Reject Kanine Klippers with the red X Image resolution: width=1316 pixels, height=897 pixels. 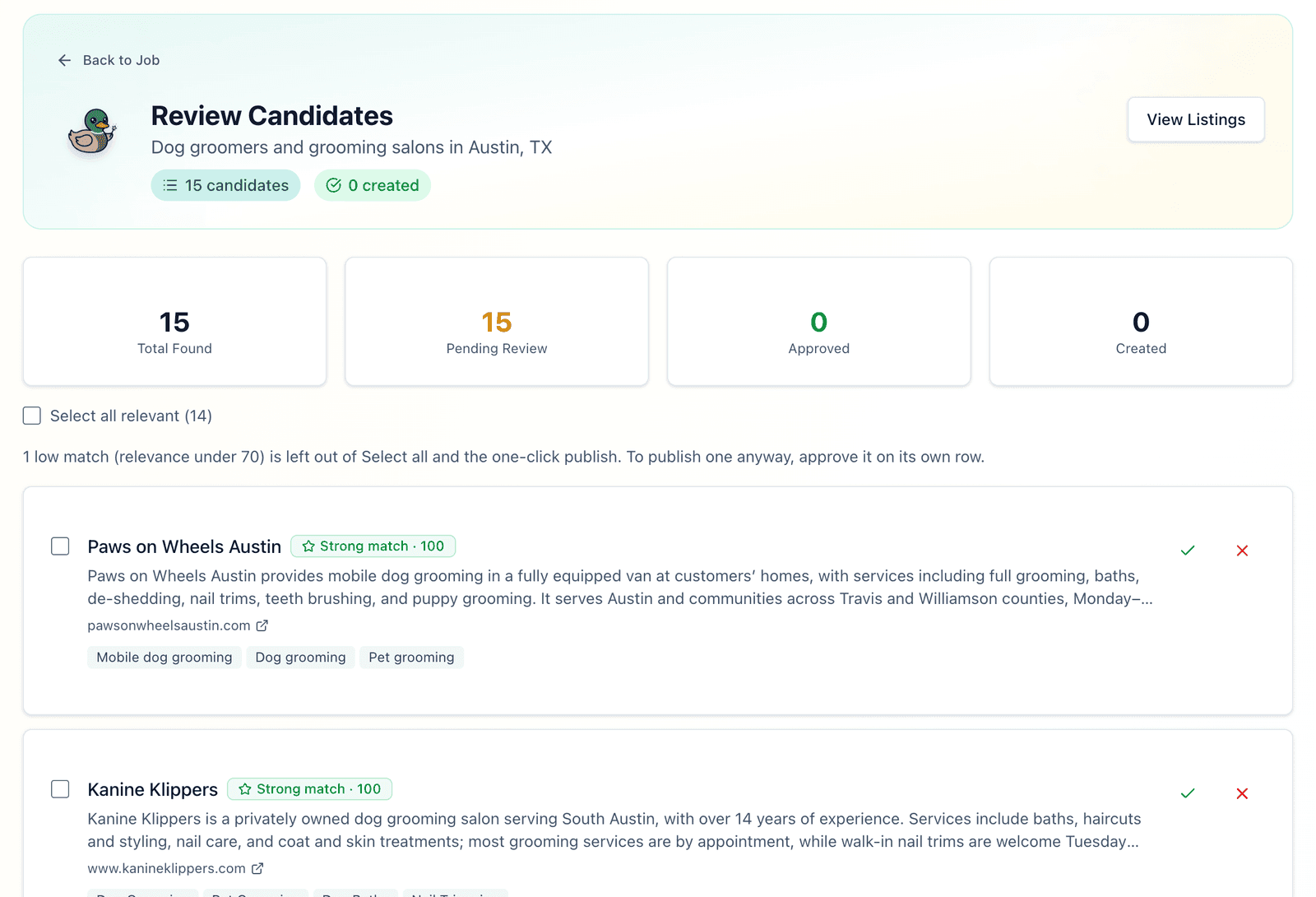point(1242,793)
